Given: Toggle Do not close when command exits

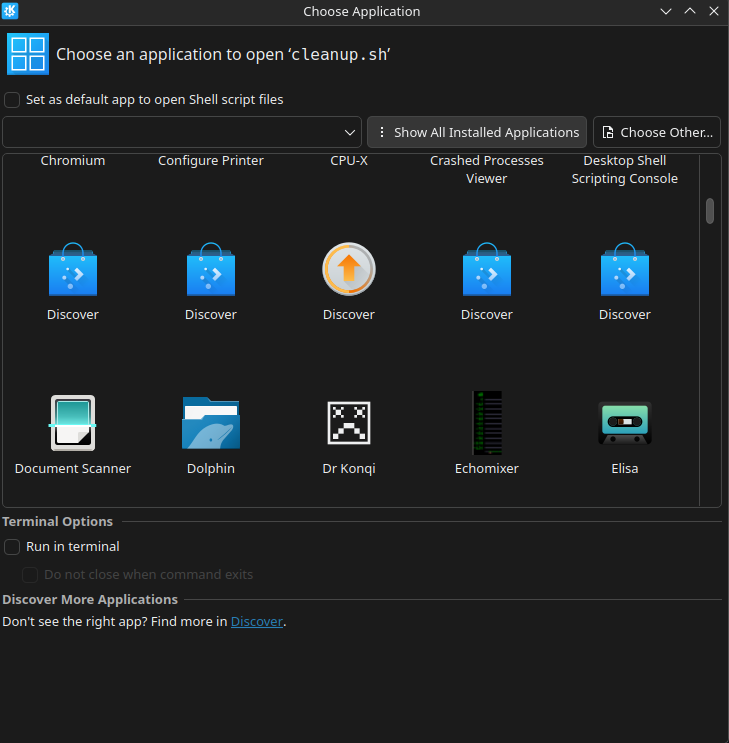Looking at the screenshot, I should click(30, 575).
